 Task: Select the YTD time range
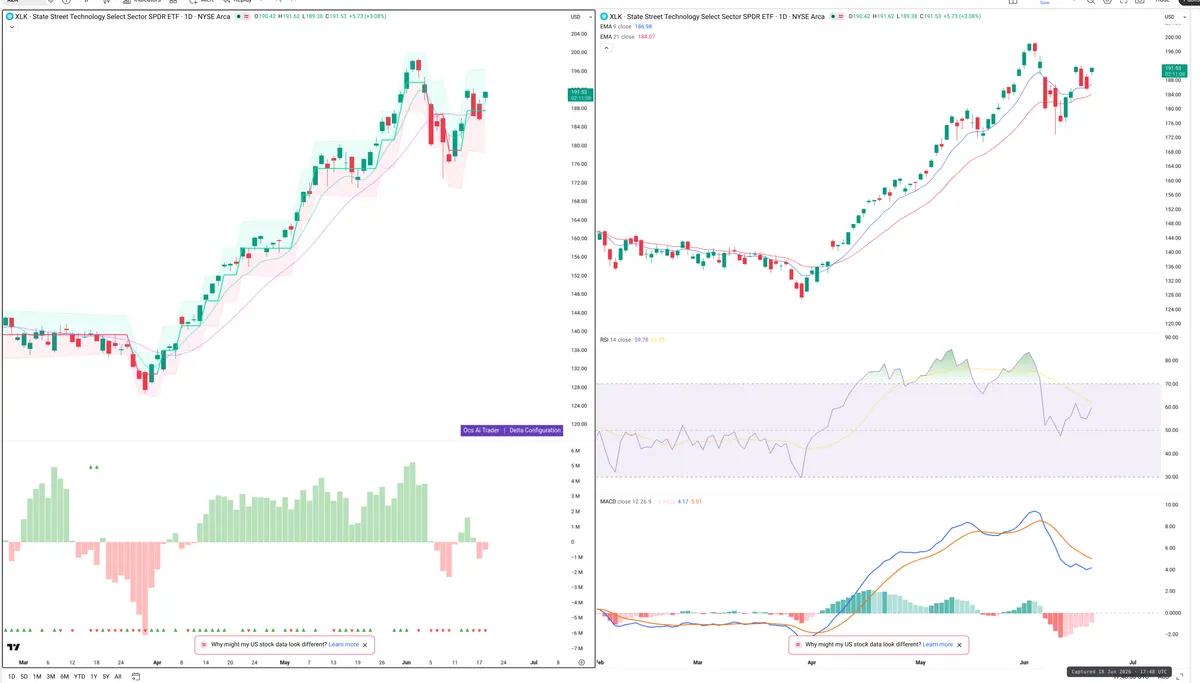tap(79, 677)
